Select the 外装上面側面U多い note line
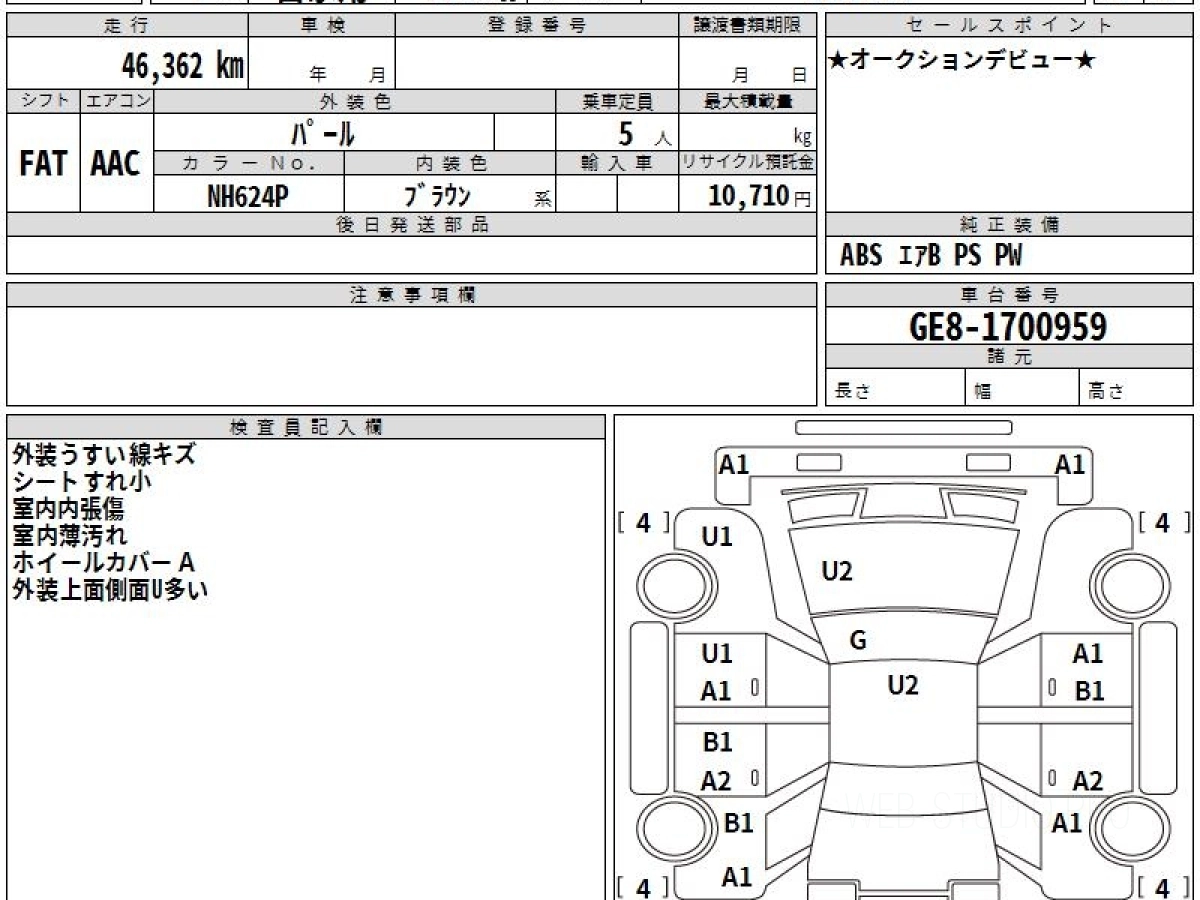Screen dimensions: 1200x900 click(110, 589)
